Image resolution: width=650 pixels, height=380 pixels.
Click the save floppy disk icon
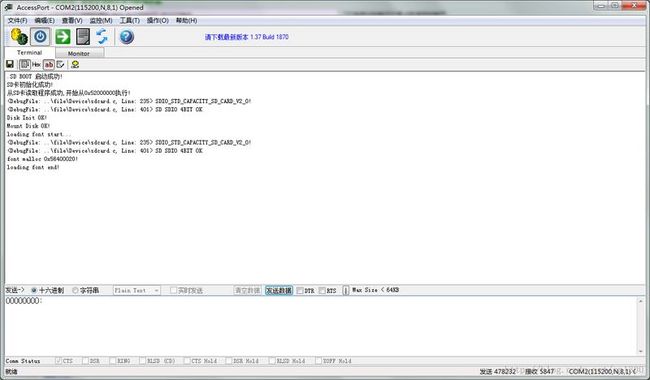point(10,64)
